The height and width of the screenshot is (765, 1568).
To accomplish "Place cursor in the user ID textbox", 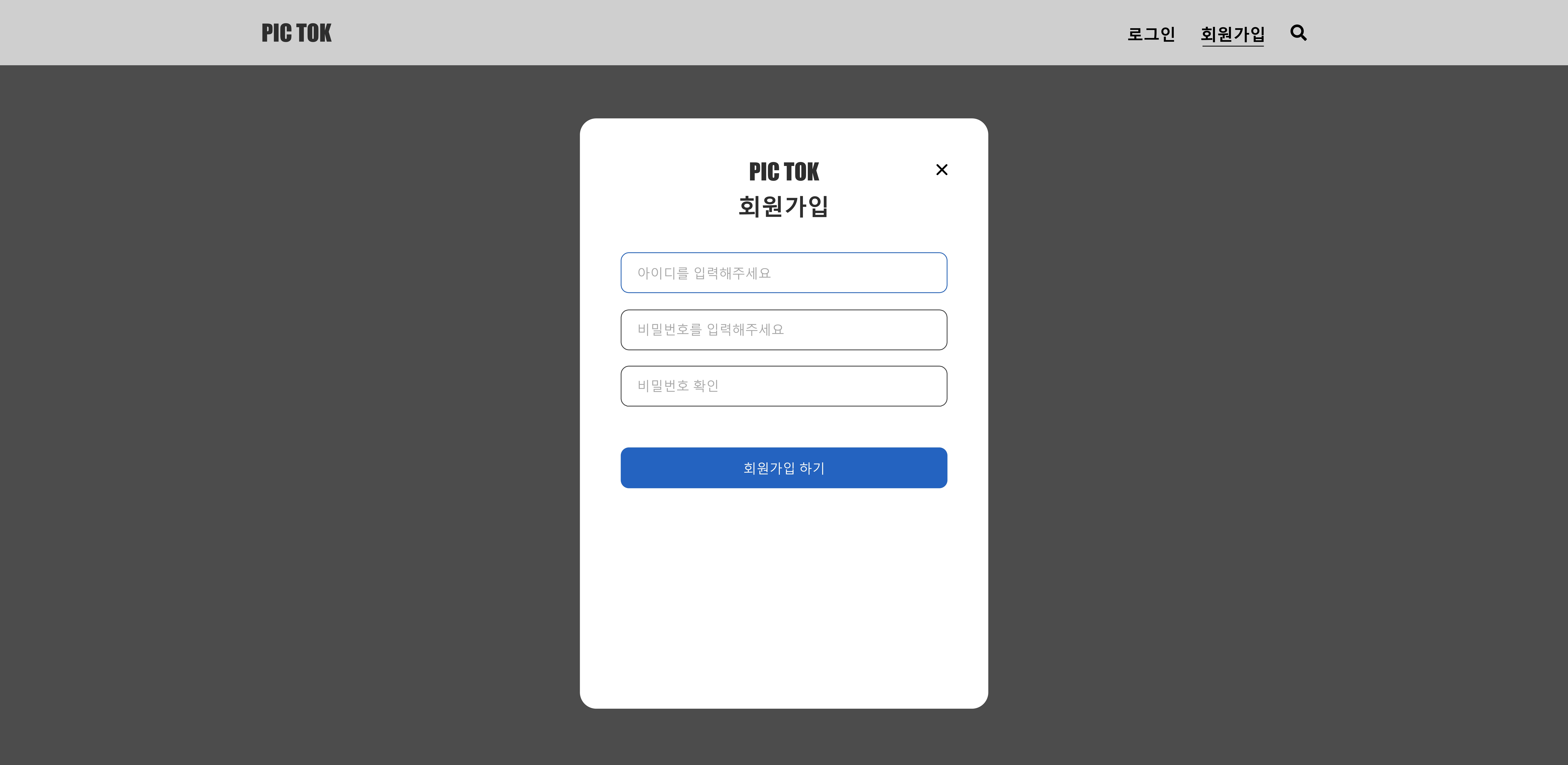I will pos(784,273).
